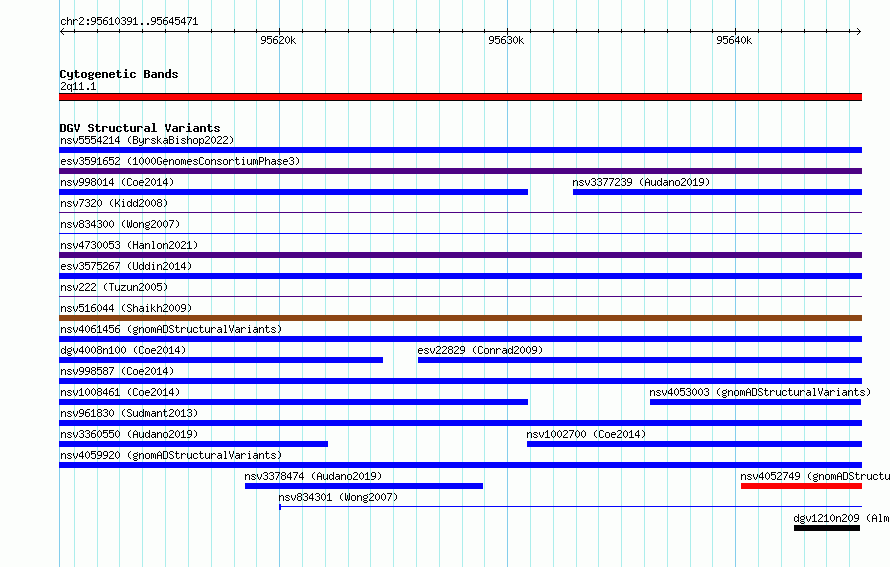This screenshot has height=567, width=890.
Task: Click the nsv4053003 gnomAD variant bar
Action: coord(755,402)
